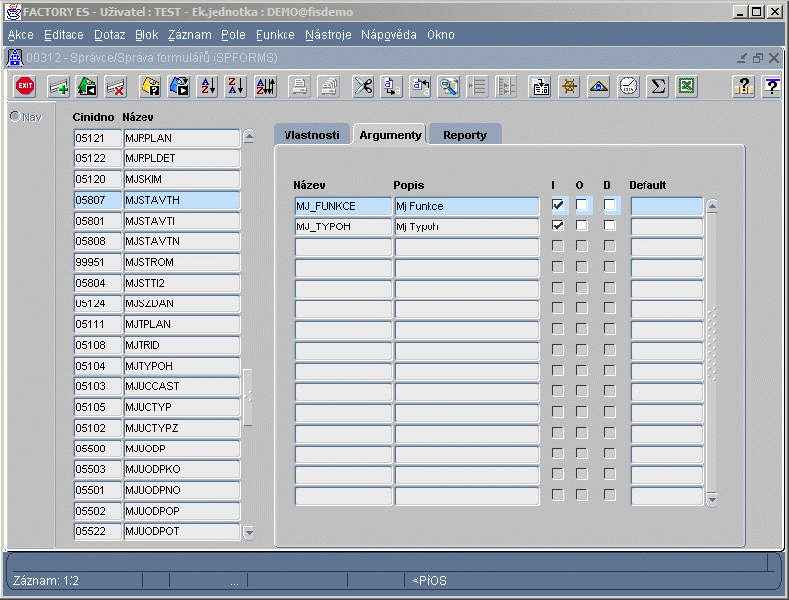Select the MJTYPOH row name field
The width and height of the screenshot is (789, 600).
[181, 367]
